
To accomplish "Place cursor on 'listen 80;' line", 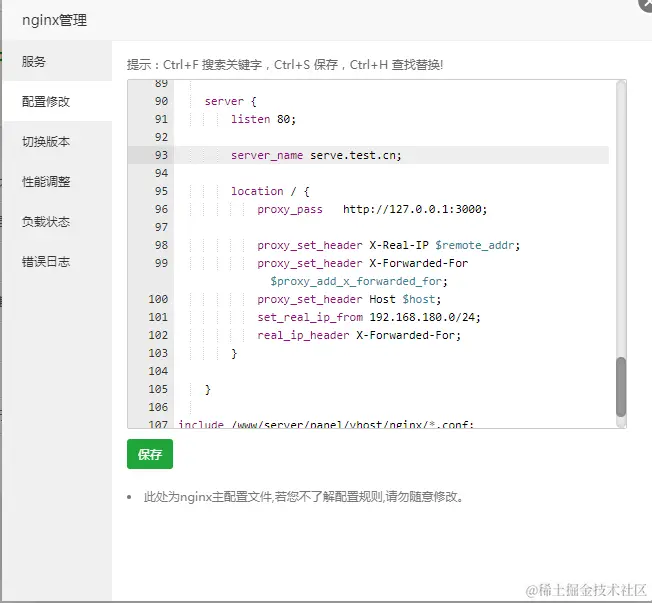I will click(x=263, y=119).
